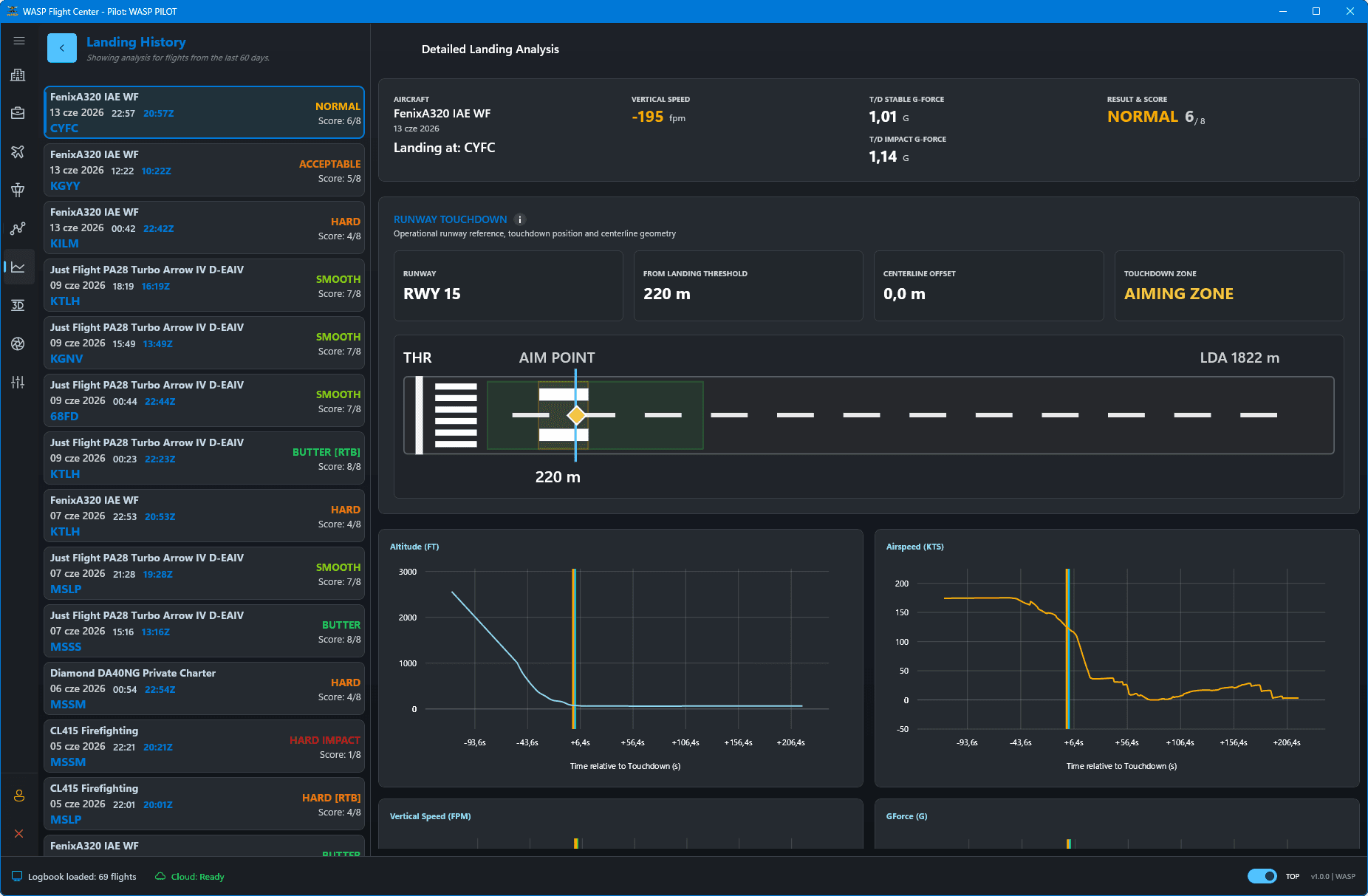Select the MSSM Hard Impact CL415 landing

(205, 746)
